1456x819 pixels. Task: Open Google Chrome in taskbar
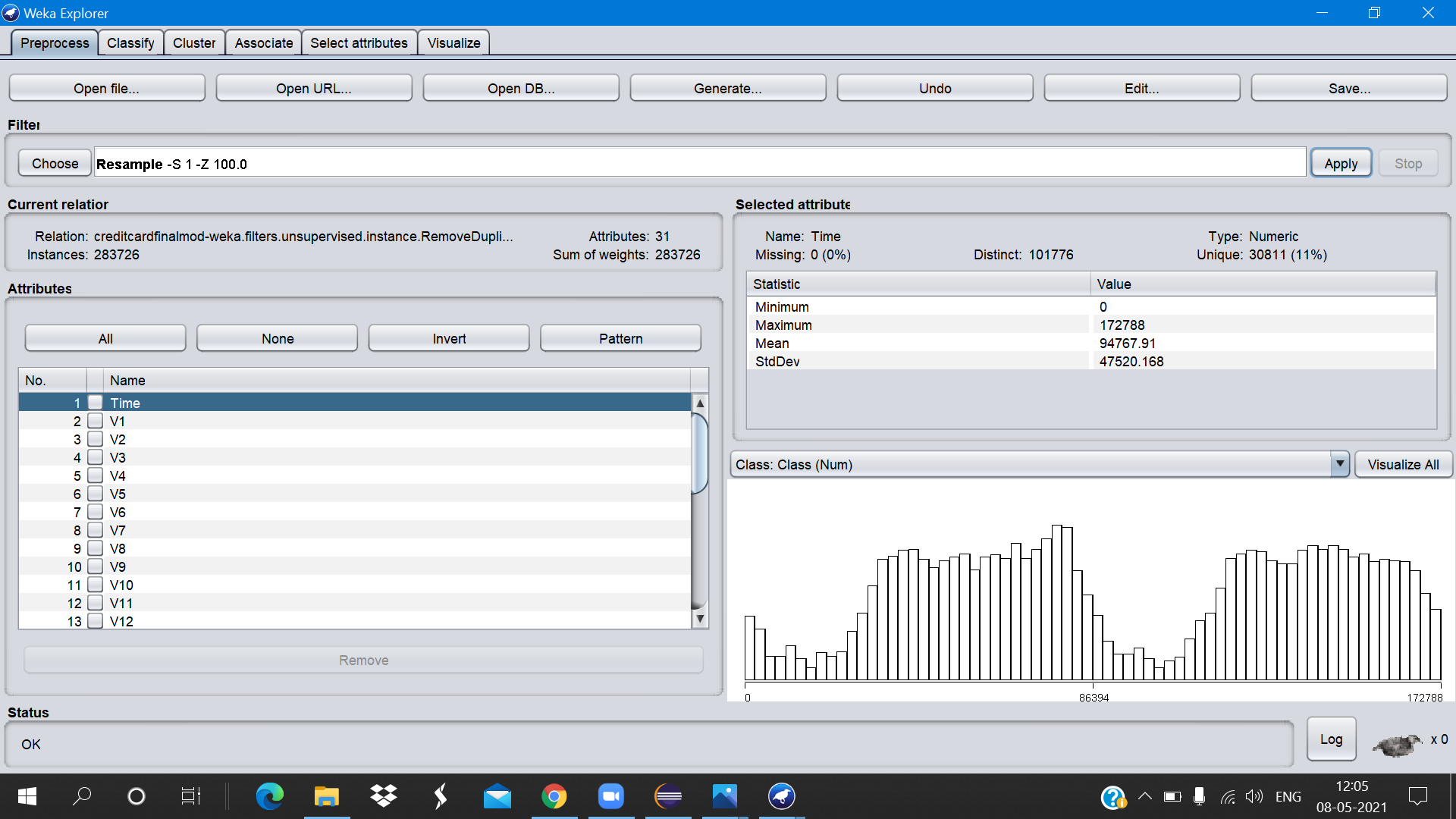(x=554, y=796)
